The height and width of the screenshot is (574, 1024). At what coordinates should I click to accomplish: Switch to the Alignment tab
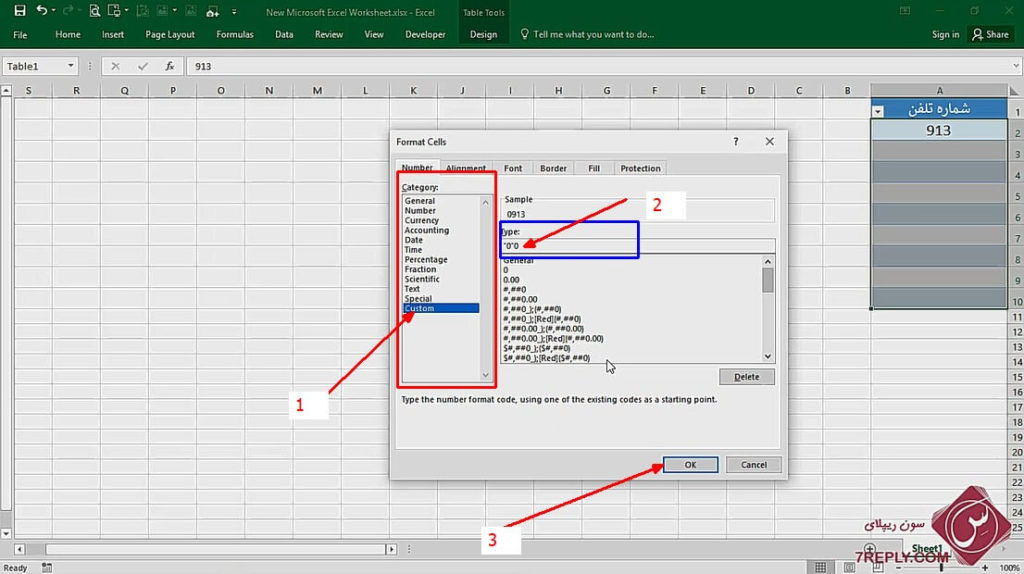coord(466,168)
